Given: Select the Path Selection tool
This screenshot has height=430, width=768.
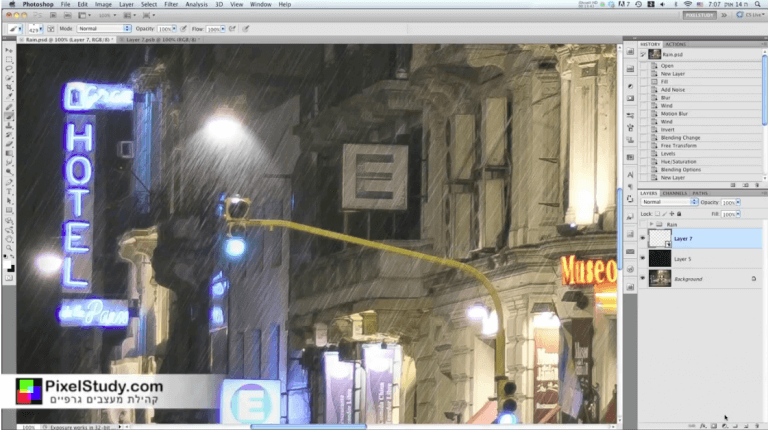Looking at the screenshot, I should click(x=9, y=201).
